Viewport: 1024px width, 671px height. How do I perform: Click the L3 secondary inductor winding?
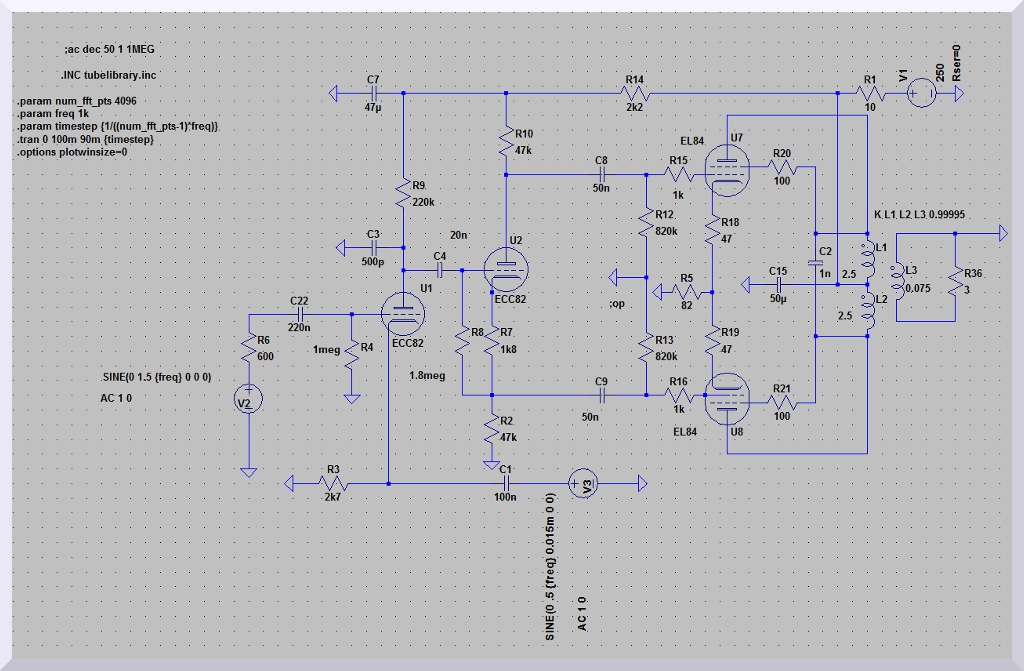click(897, 278)
